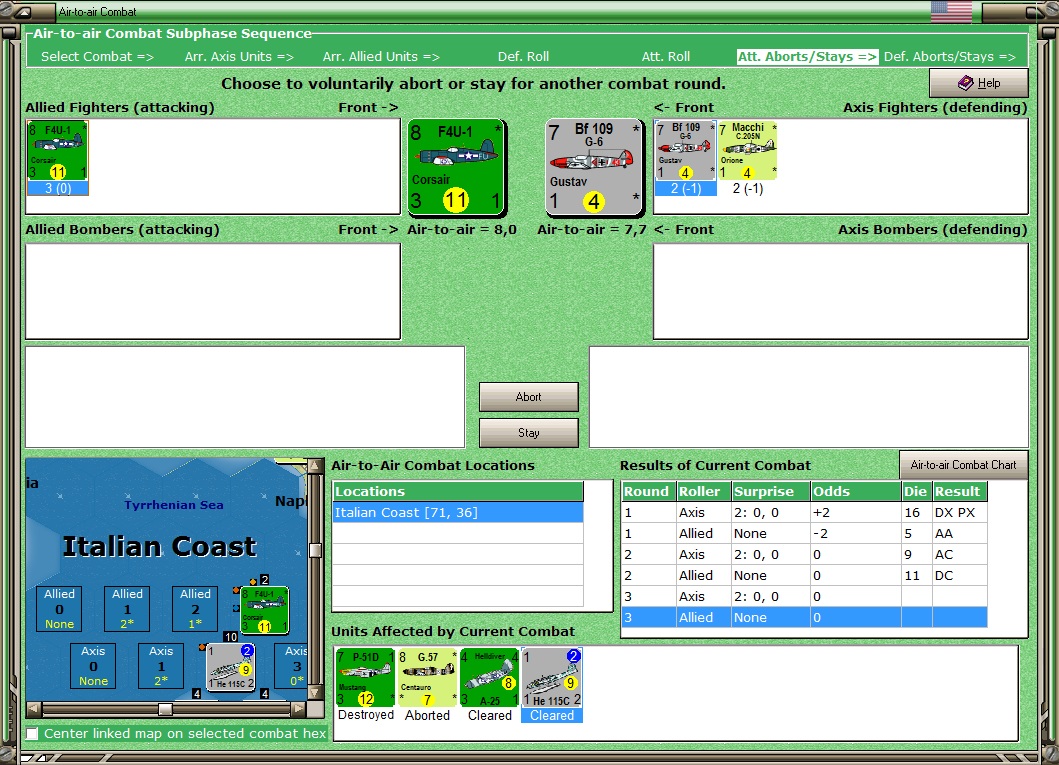
Task: Open the Help button
Action: coord(979,83)
